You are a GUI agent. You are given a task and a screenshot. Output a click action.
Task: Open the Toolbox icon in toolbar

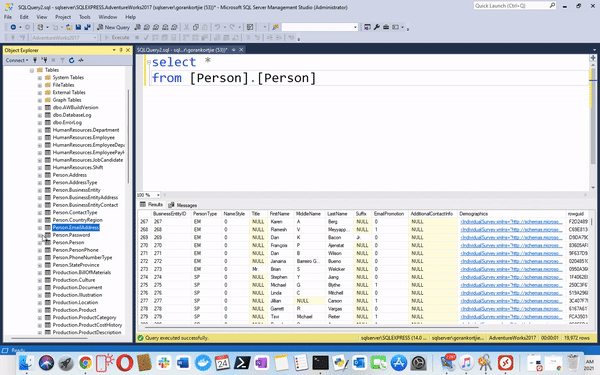pyautogui.click(x=386, y=27)
